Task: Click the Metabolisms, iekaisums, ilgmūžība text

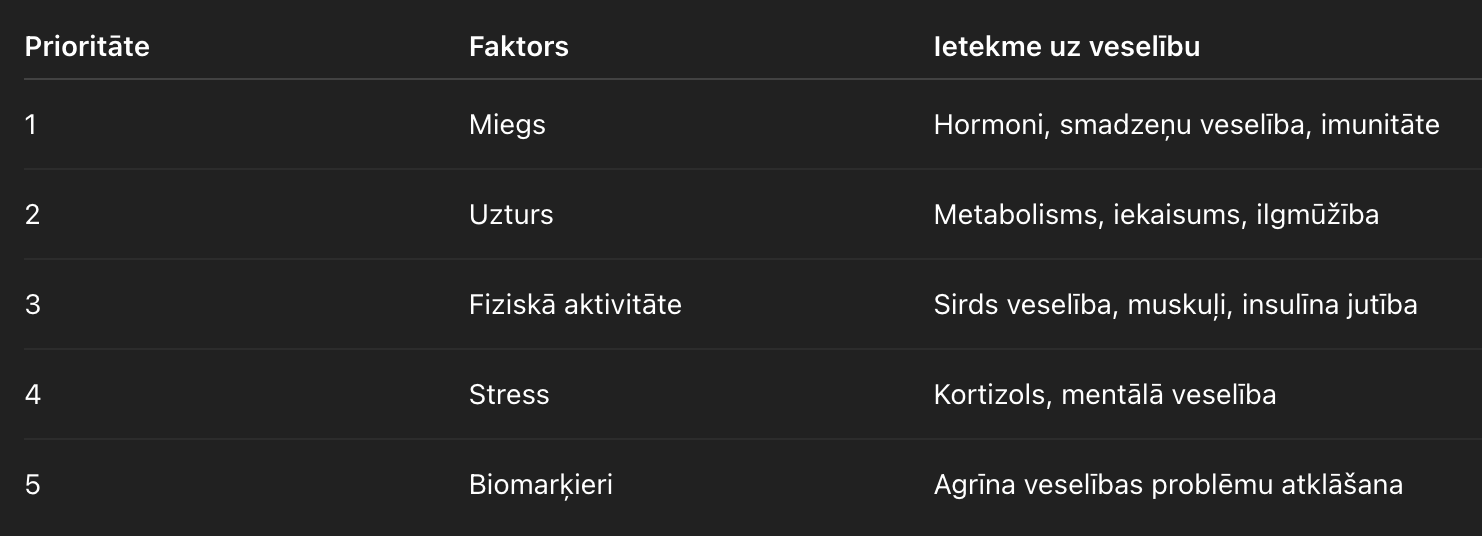Action: (x=1156, y=215)
